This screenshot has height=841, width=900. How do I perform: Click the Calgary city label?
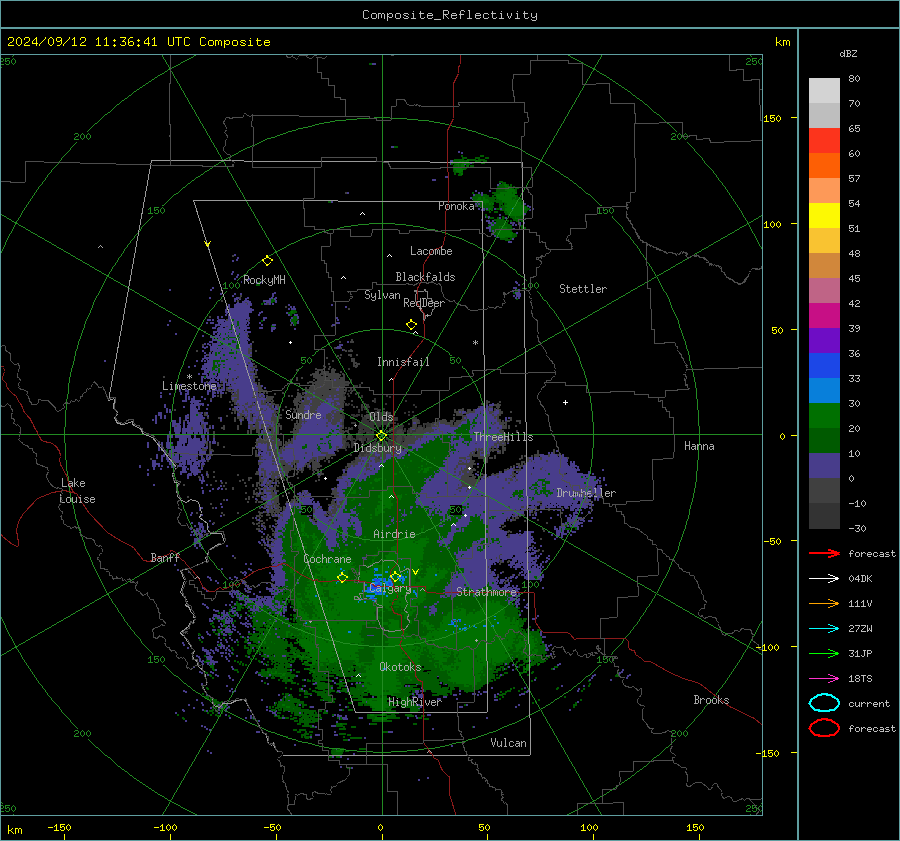[x=390, y=588]
